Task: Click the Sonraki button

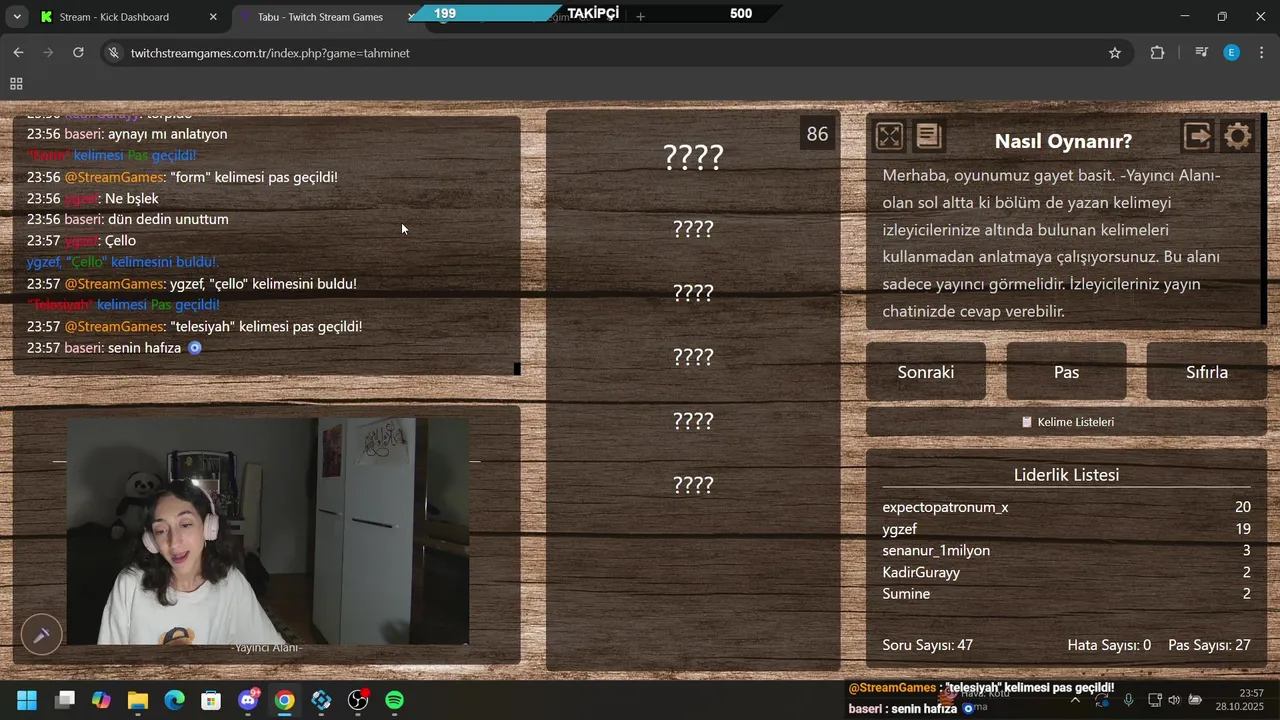Action: coord(926,372)
